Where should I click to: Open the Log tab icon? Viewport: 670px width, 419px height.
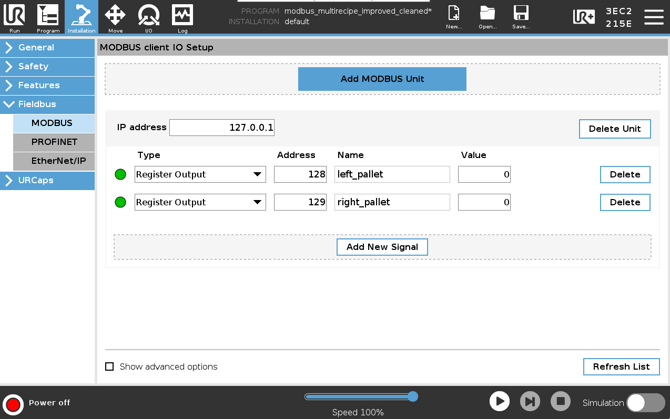[182, 17]
